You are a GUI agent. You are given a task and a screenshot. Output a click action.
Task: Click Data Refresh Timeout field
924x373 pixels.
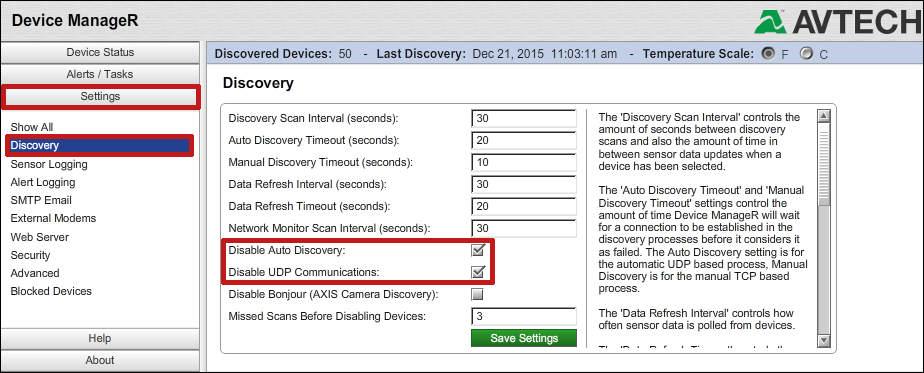[x=524, y=206]
